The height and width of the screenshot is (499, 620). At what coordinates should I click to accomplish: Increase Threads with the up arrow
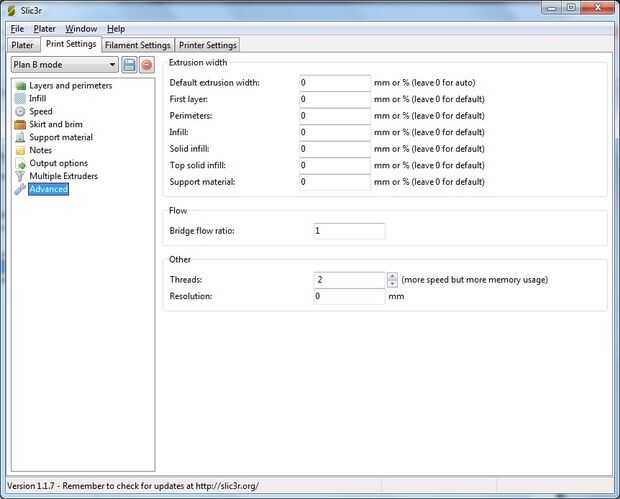pyautogui.click(x=392, y=276)
